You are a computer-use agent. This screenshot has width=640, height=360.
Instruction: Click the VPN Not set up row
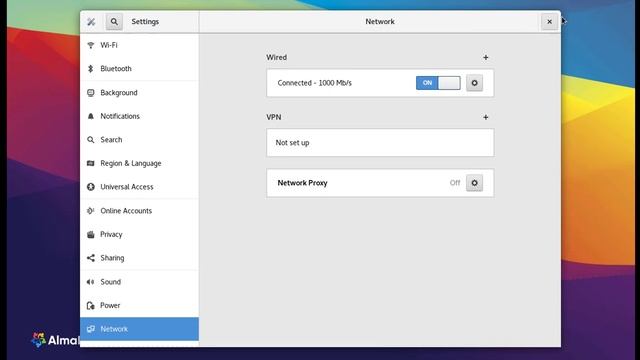coord(380,143)
